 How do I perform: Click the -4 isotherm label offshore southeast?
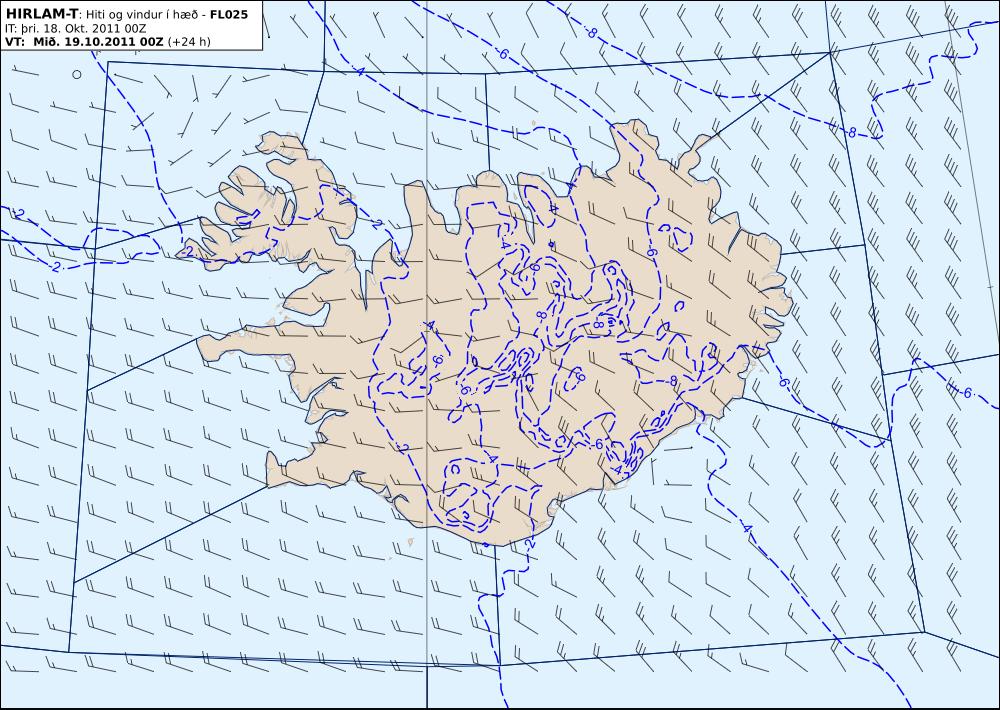click(746, 529)
